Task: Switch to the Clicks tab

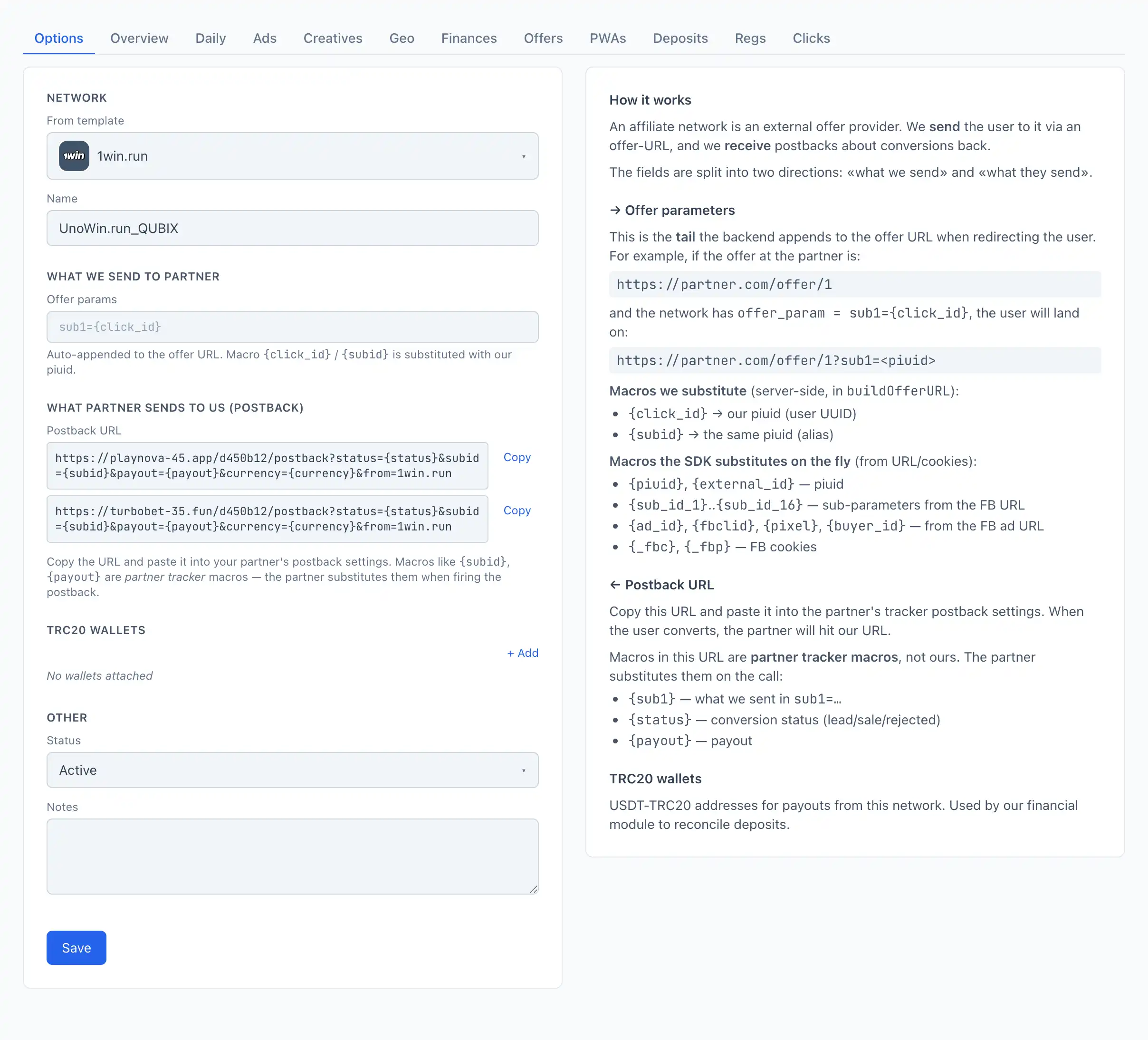Action: pyautogui.click(x=811, y=38)
